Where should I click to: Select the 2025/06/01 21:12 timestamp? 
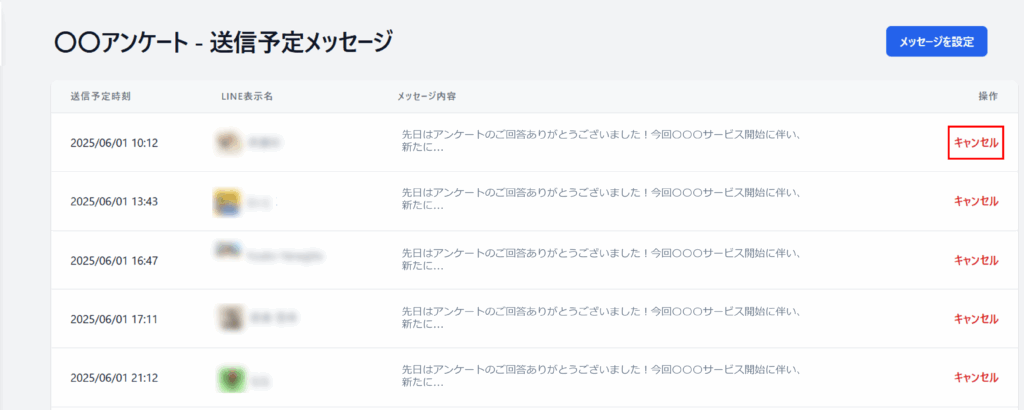pos(114,378)
